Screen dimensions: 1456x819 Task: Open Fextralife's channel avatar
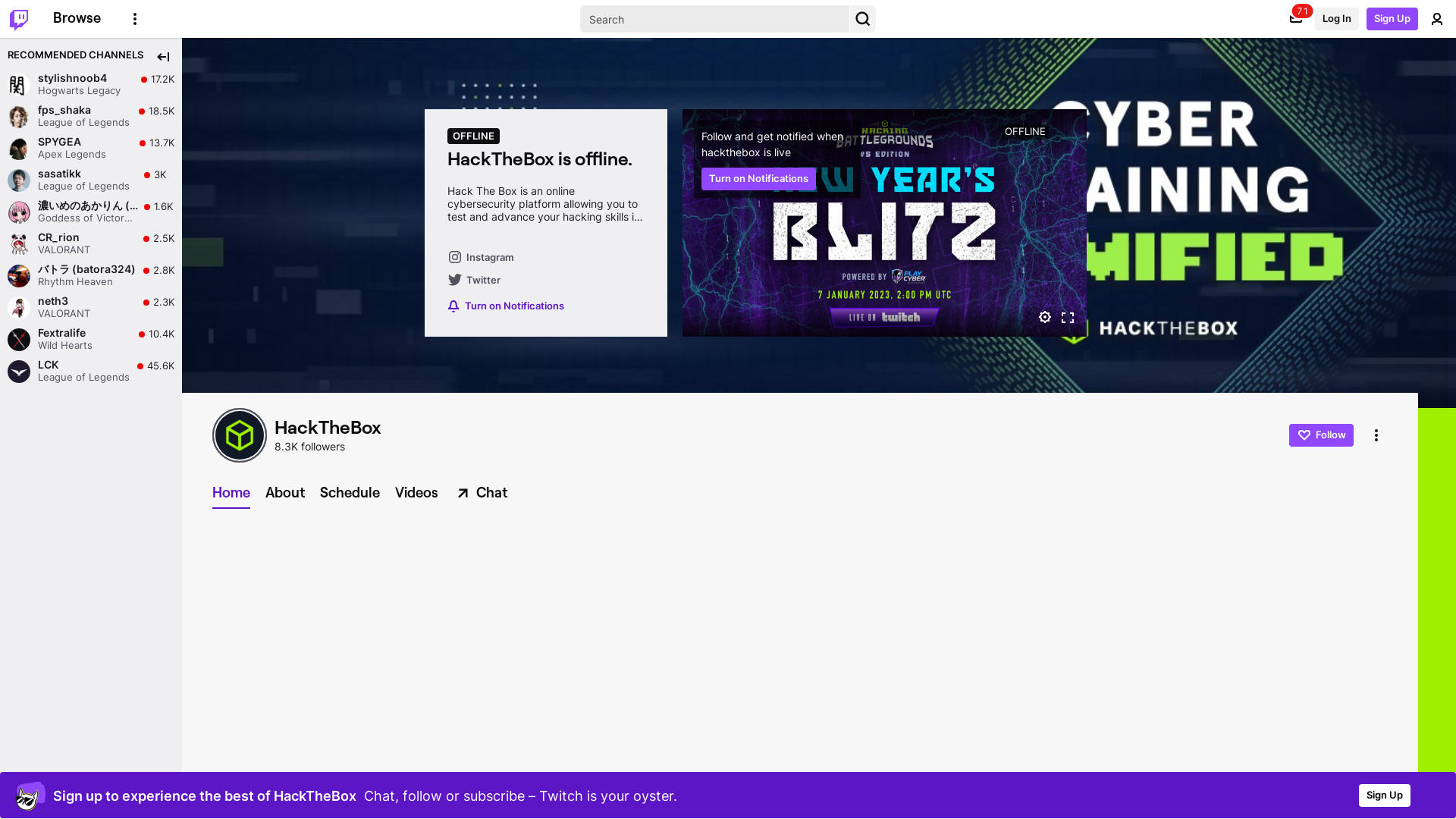[19, 339]
